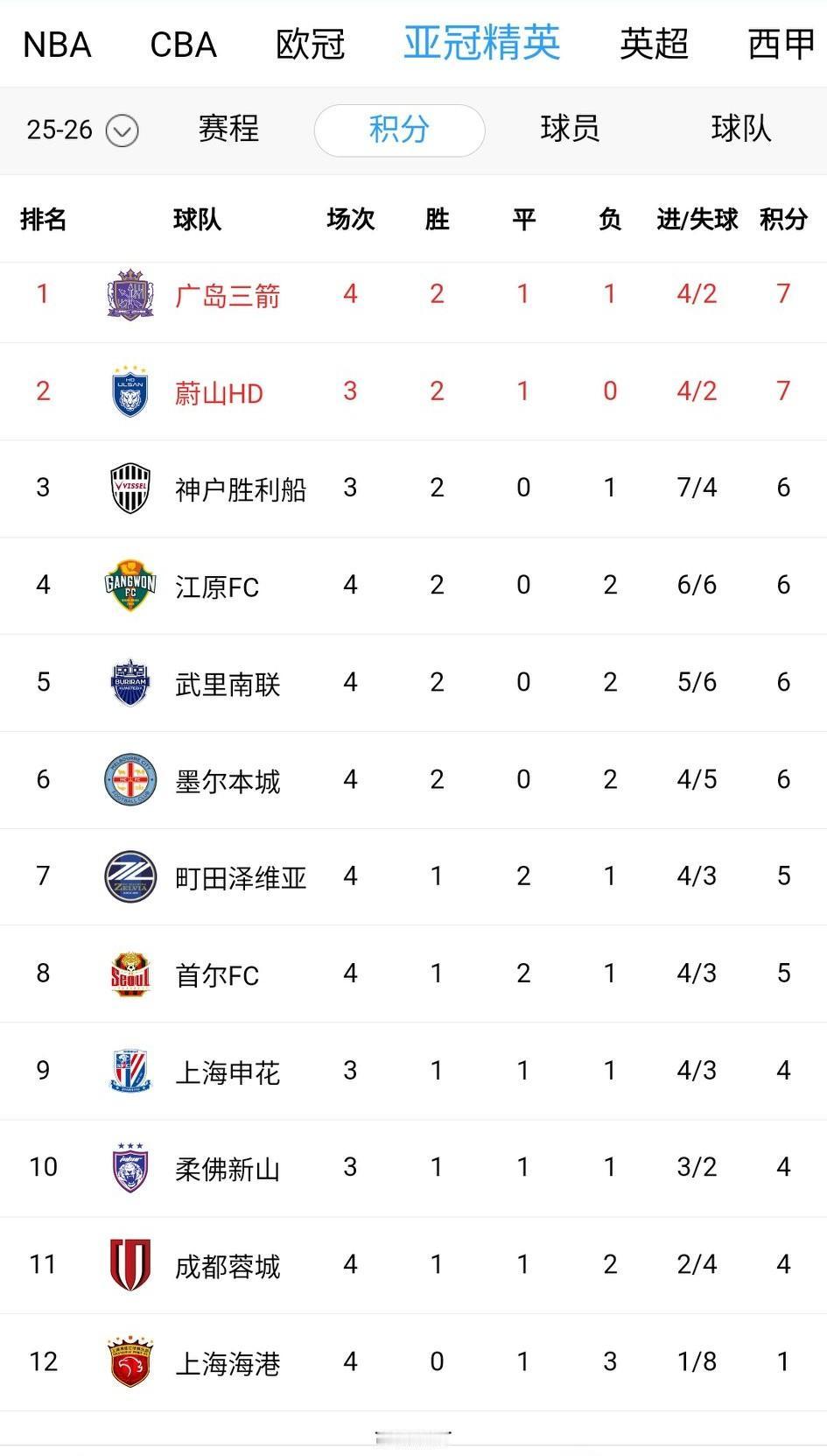Select the NBA tab
The width and height of the screenshot is (827, 1456).
point(57,45)
